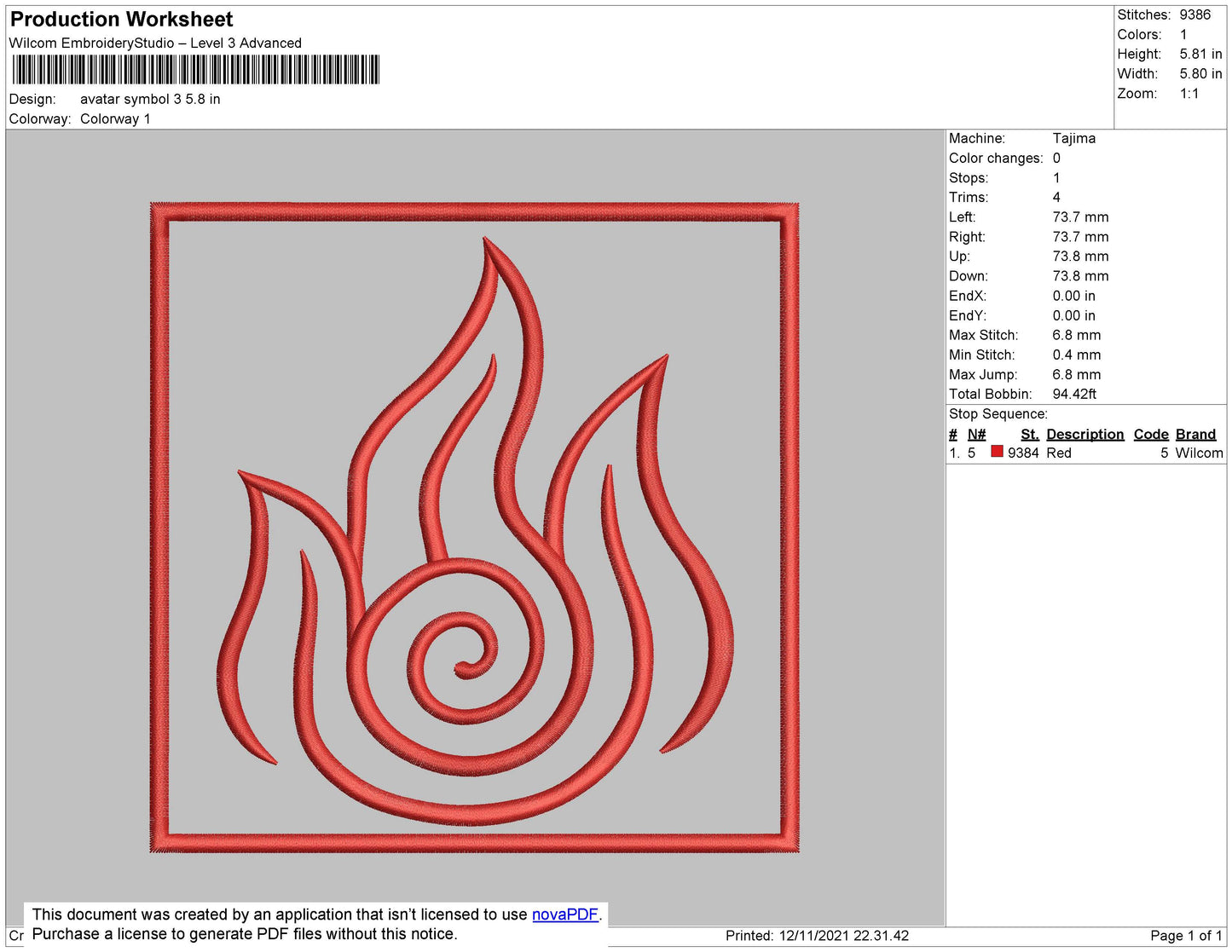Click the novaPDF hyperlink

[565, 914]
